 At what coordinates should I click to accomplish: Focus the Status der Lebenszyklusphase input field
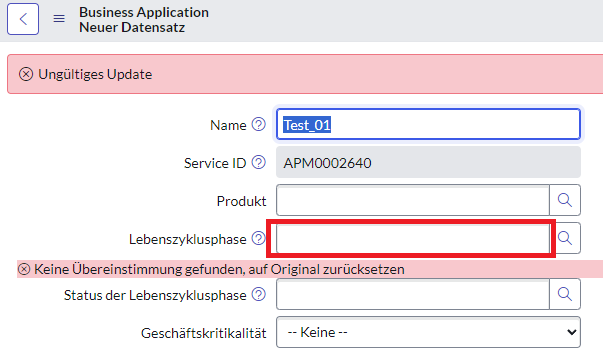point(413,294)
